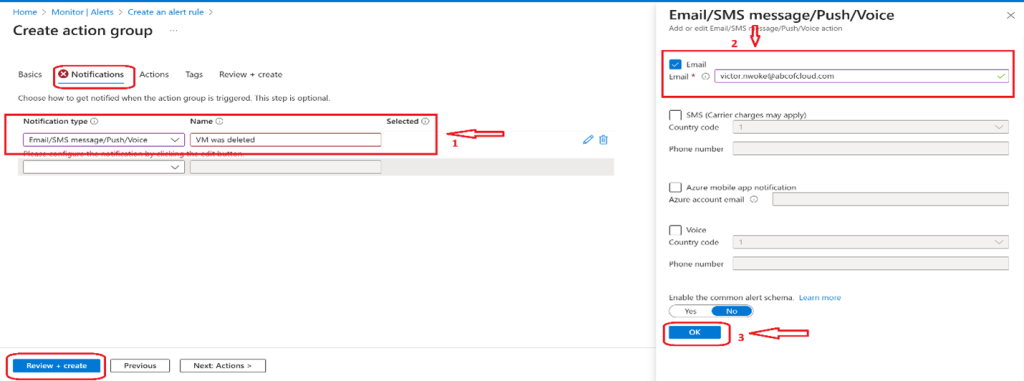Enable the Voice checkbox
This screenshot has height=381, width=1024.
pyautogui.click(x=675, y=230)
